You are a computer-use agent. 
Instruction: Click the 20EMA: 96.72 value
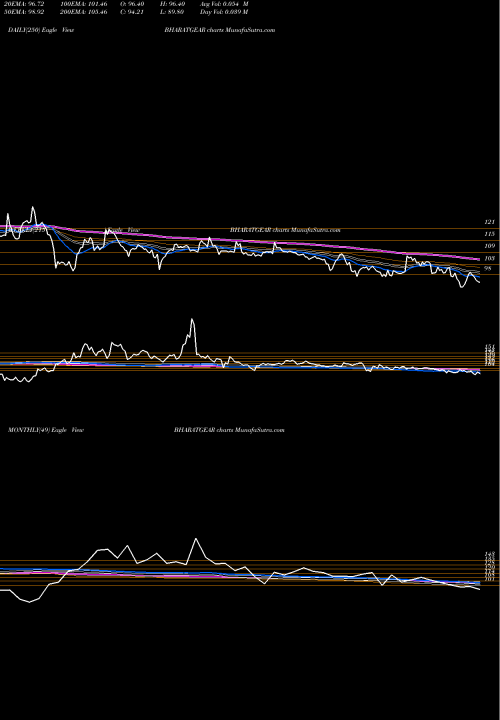24,4
